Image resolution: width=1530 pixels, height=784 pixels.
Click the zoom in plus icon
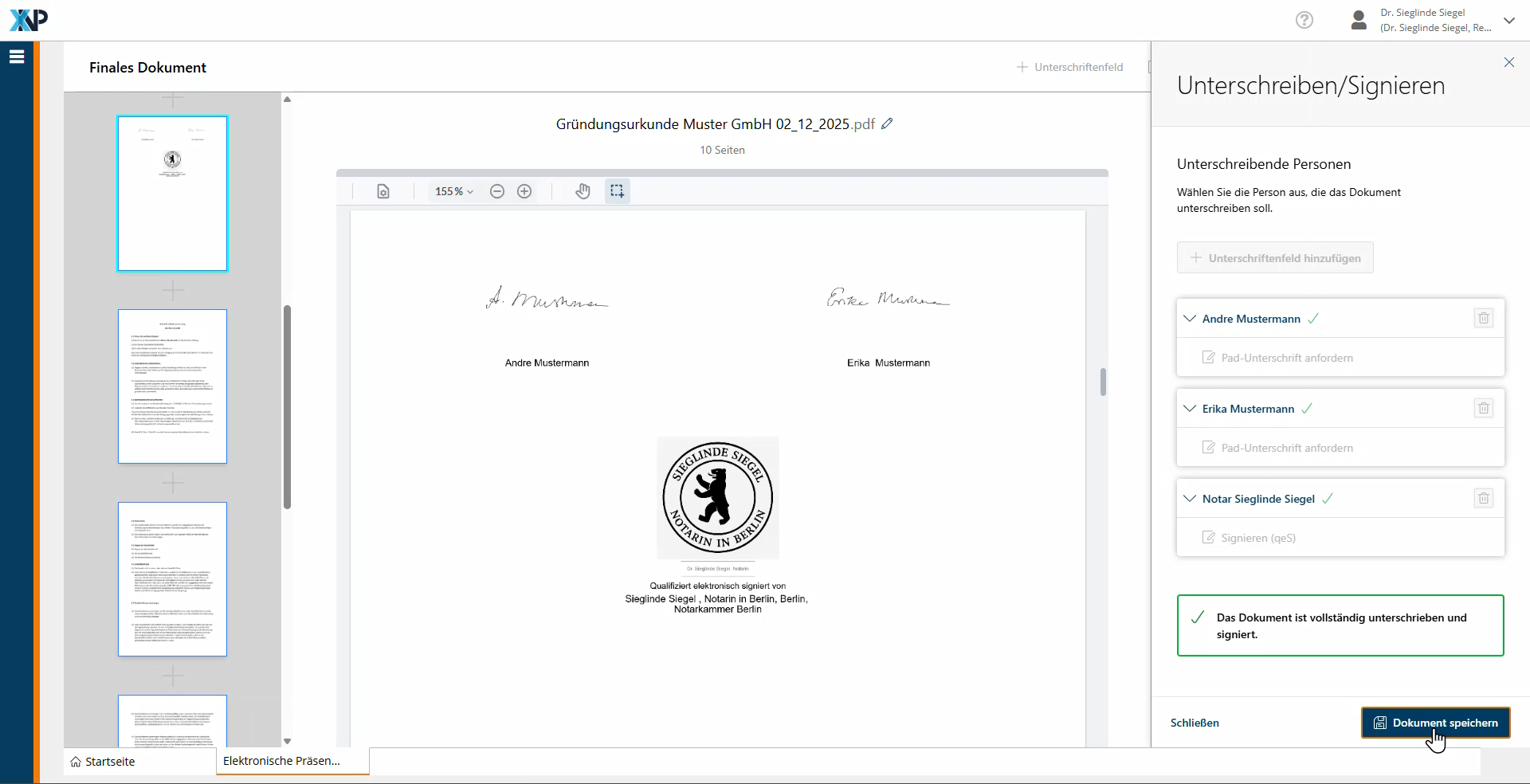pyautogui.click(x=524, y=191)
